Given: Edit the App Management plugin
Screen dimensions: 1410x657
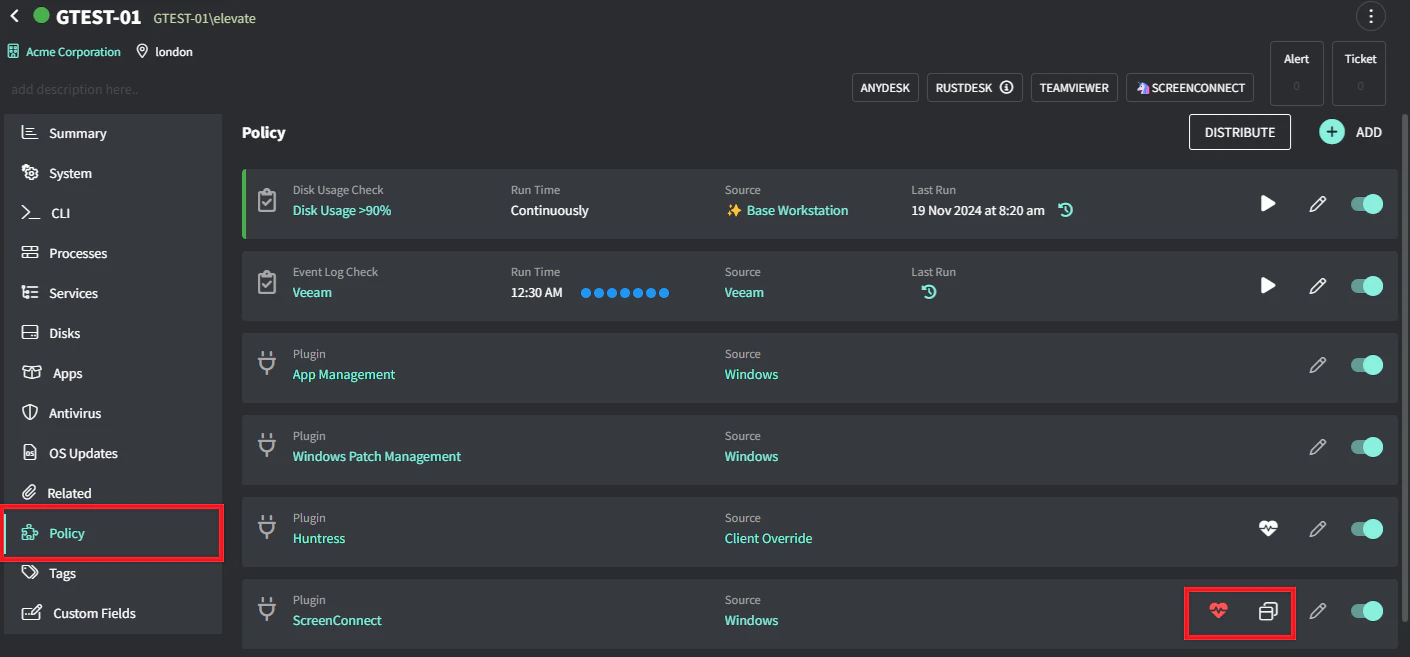Looking at the screenshot, I should coord(1318,365).
